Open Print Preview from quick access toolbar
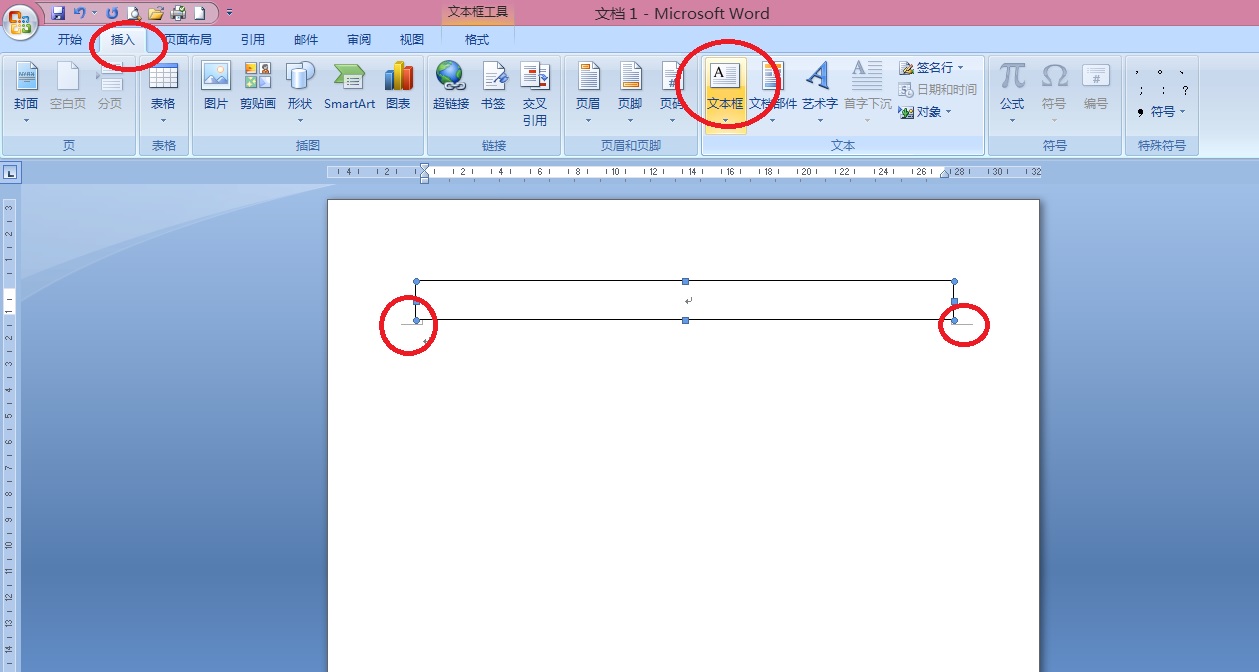The height and width of the screenshot is (672, 1259). (134, 13)
